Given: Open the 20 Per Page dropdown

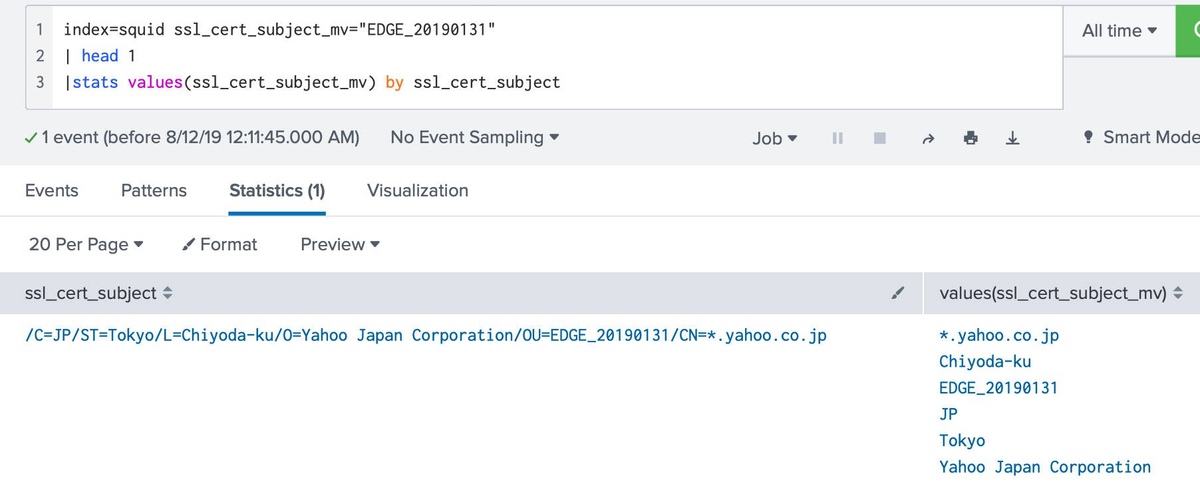Looking at the screenshot, I should tap(87, 244).
